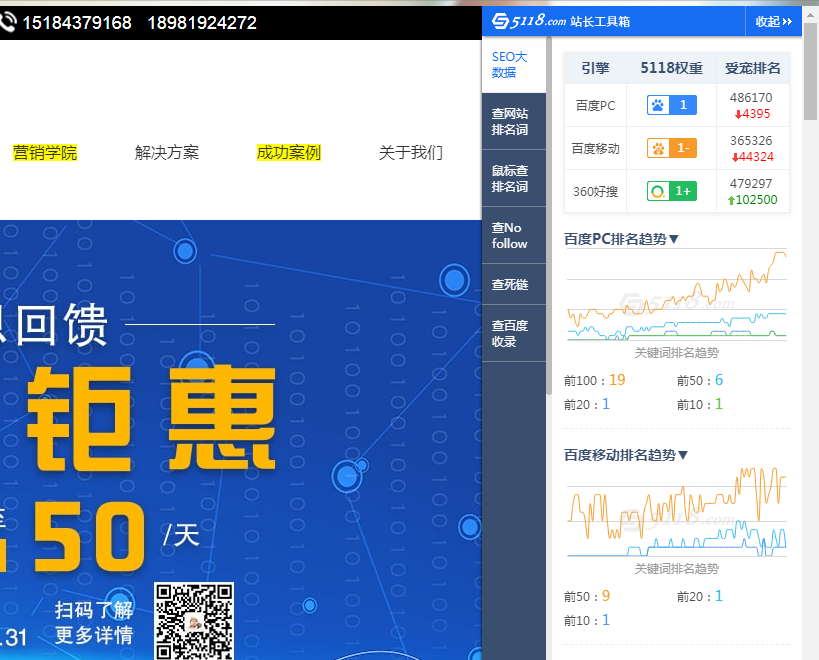Screen dimensions: 819x660
Task: Click the phone icon before the phone numbers
Action: pyautogui.click(x=10, y=22)
